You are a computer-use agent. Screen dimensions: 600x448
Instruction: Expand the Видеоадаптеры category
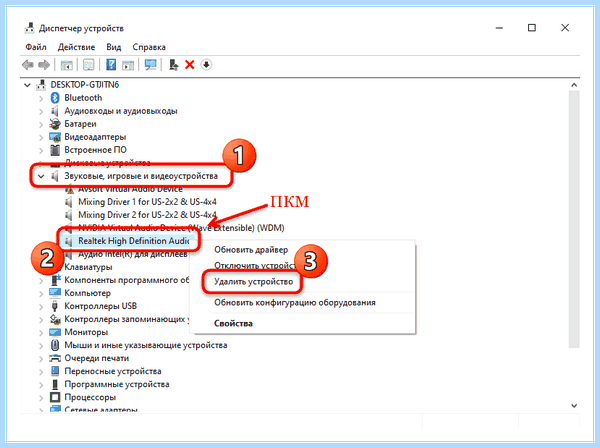tap(41, 137)
